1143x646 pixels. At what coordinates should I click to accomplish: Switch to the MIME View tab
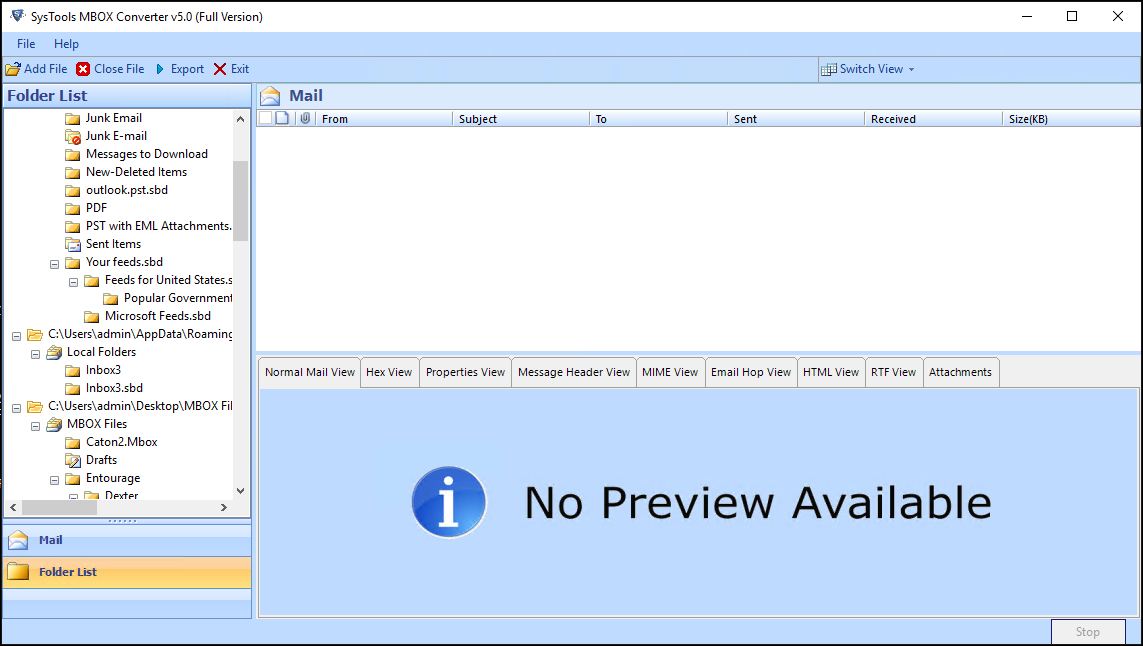pyautogui.click(x=670, y=373)
